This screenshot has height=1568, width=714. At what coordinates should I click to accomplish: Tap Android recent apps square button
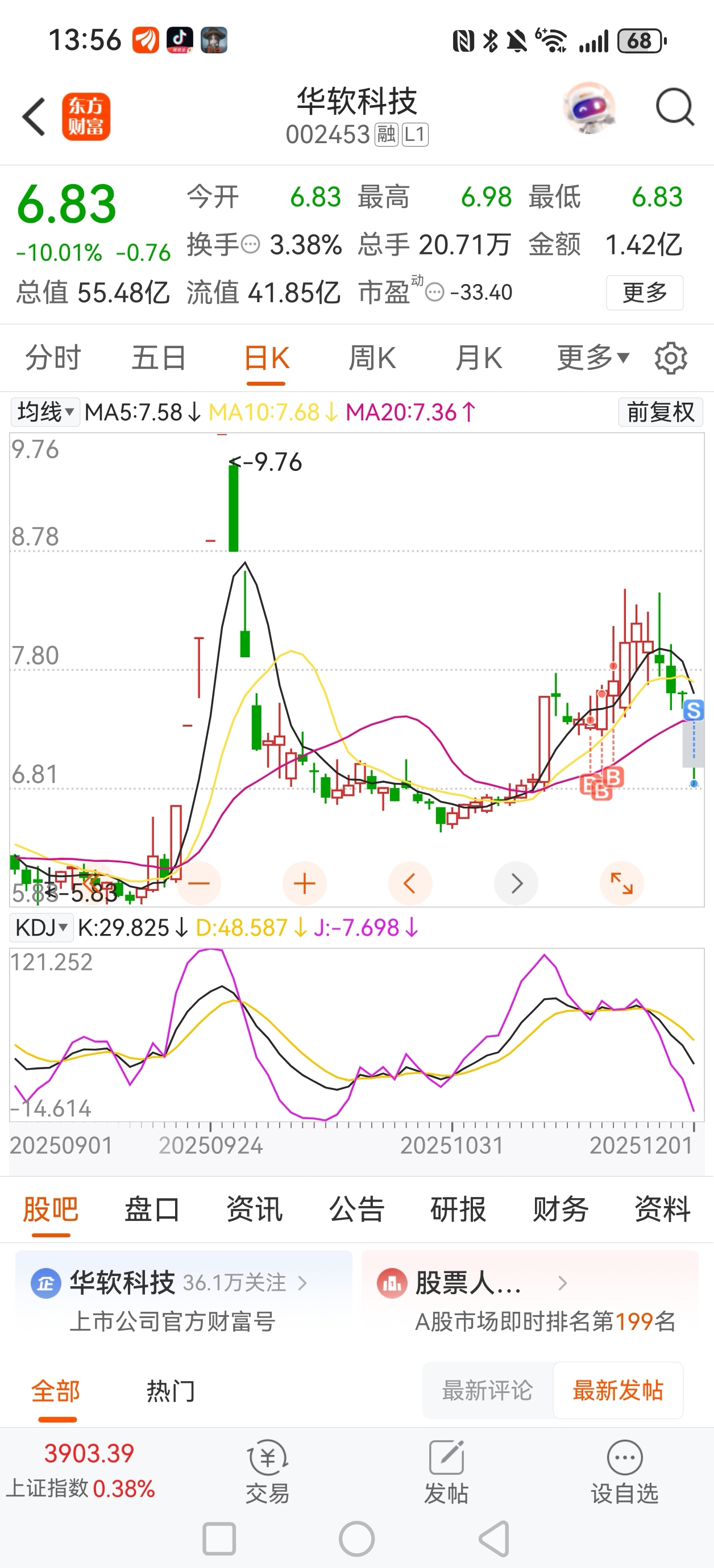[x=219, y=1539]
